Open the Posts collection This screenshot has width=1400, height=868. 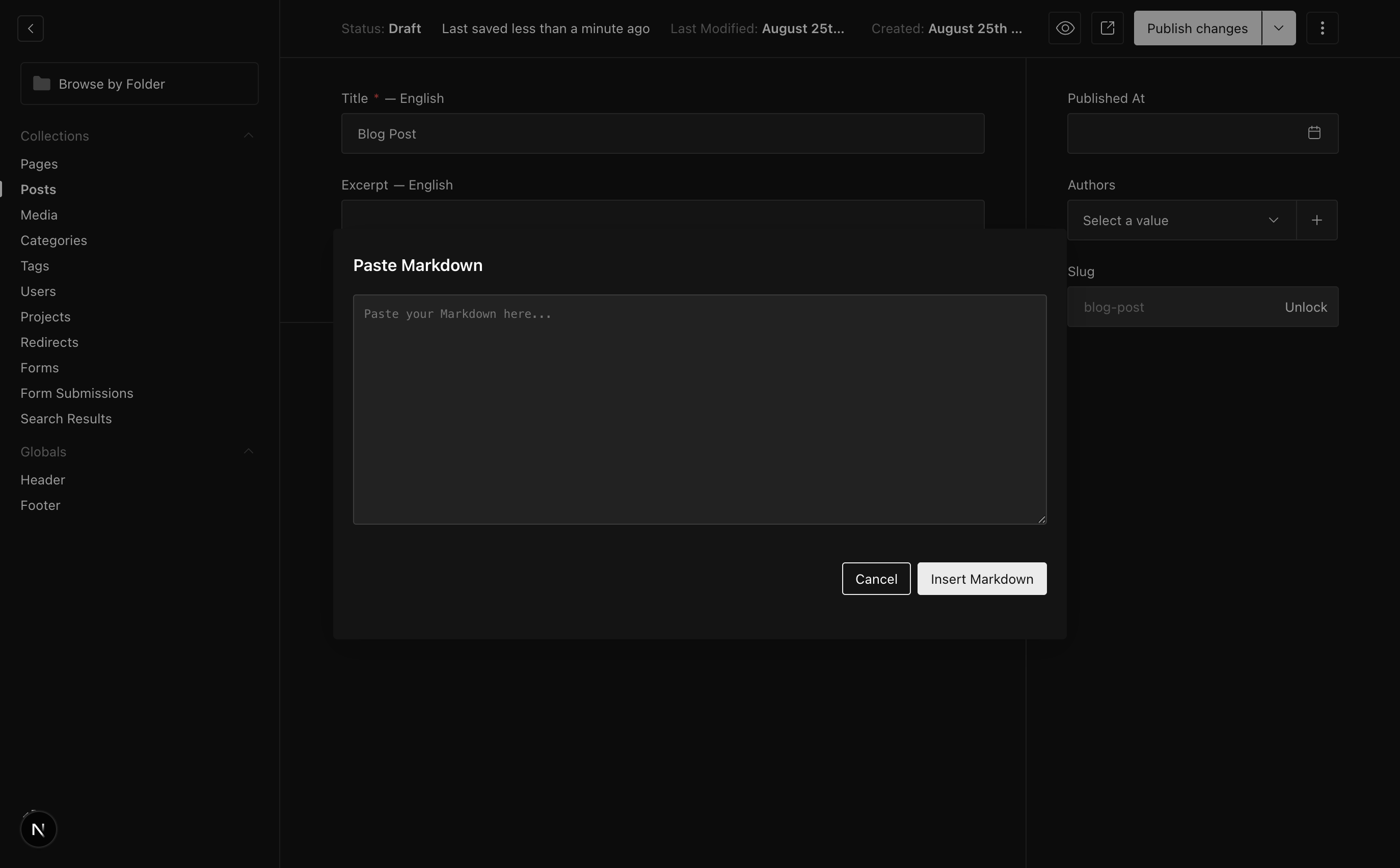coord(38,189)
